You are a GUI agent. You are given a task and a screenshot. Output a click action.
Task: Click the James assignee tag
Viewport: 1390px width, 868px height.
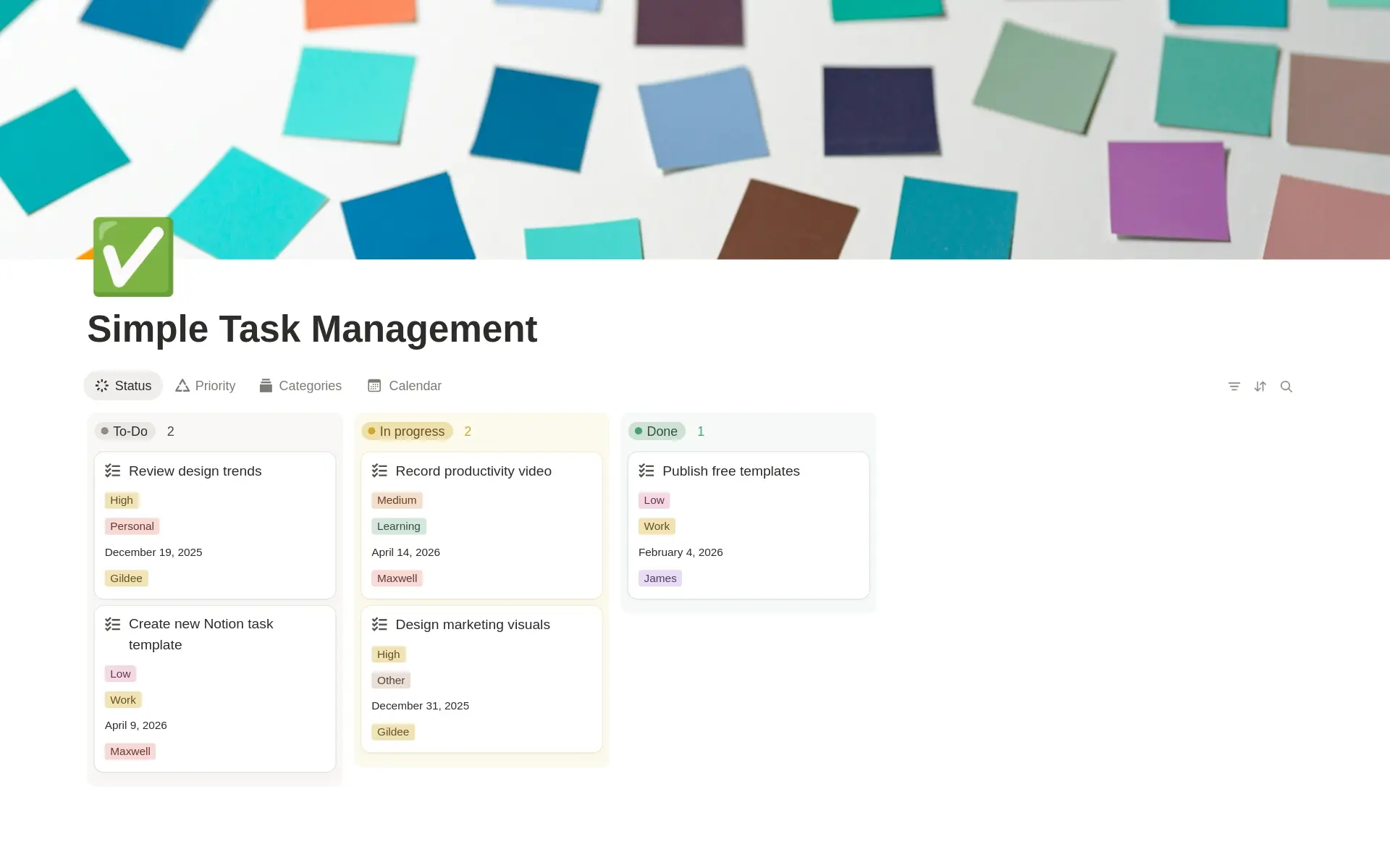(x=660, y=578)
